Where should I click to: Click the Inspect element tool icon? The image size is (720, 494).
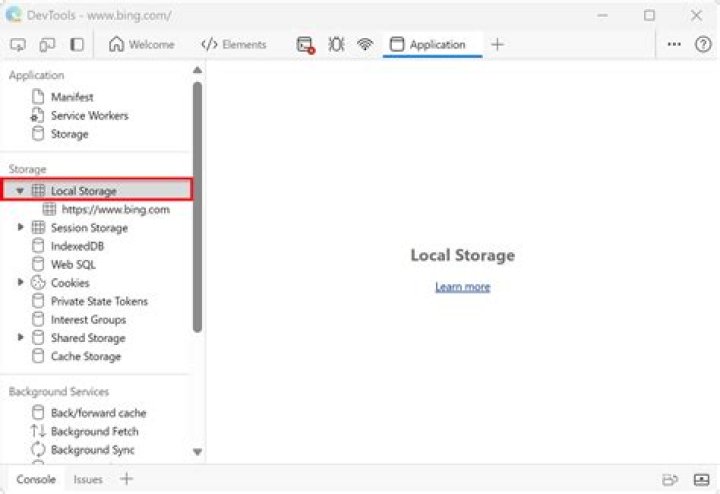18,45
